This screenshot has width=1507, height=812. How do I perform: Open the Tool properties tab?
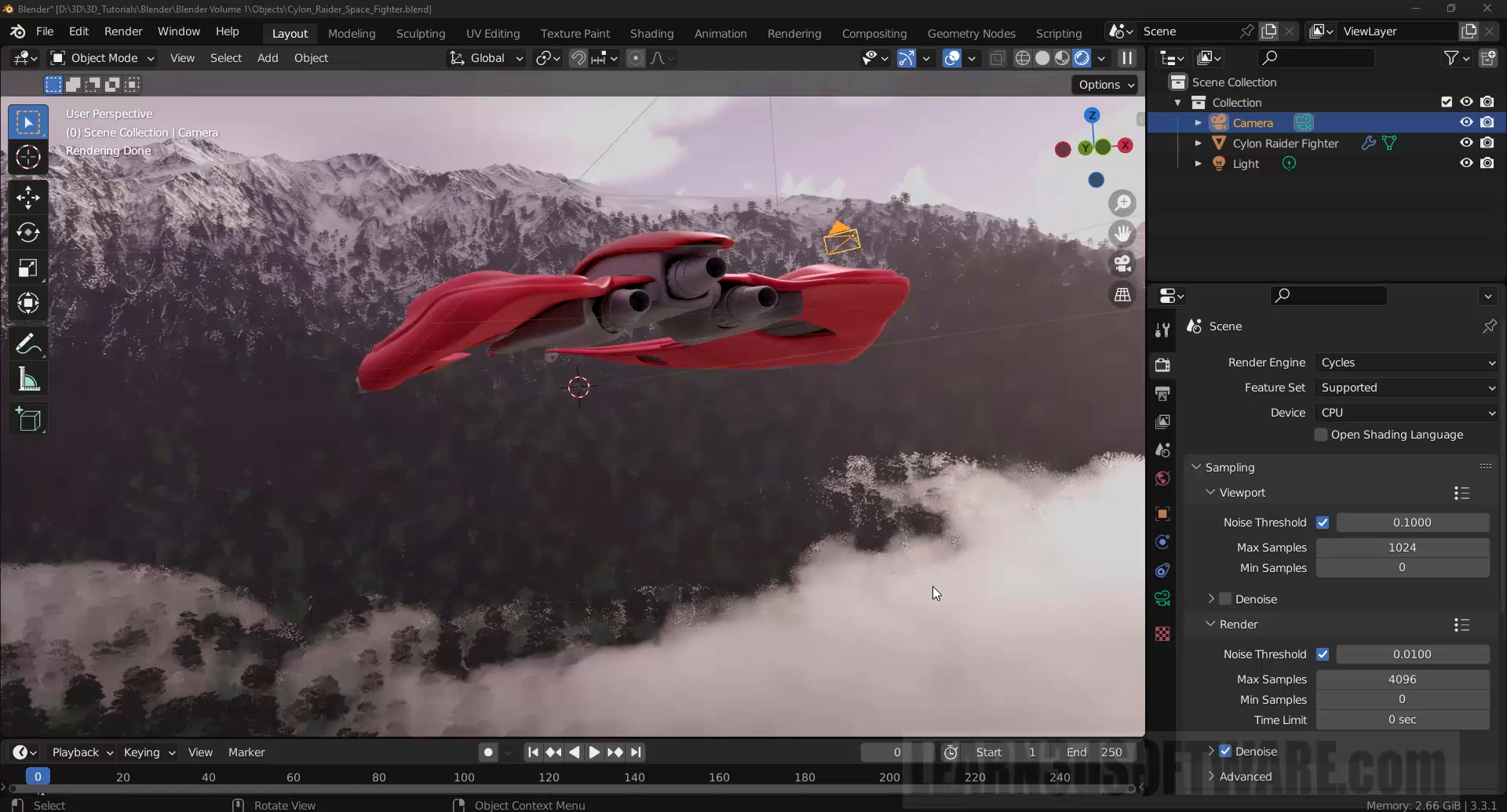click(x=1162, y=330)
